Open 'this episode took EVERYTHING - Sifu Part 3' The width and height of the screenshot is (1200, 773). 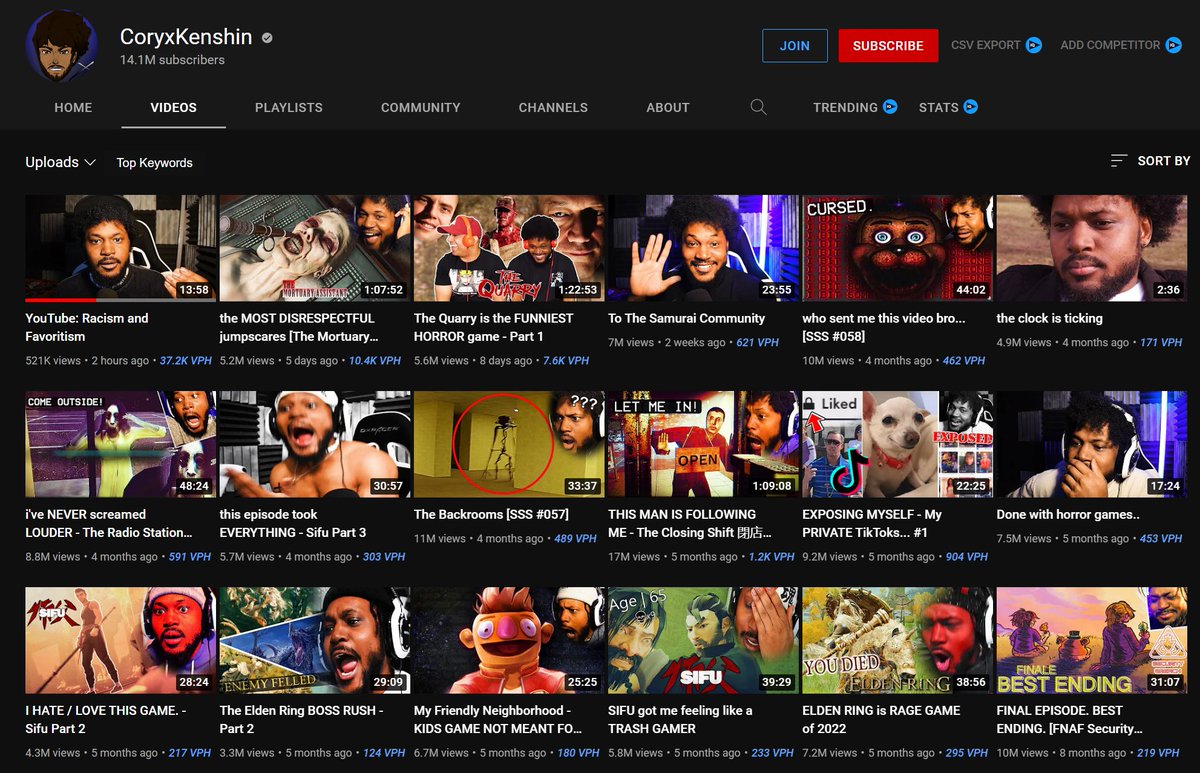[293, 523]
